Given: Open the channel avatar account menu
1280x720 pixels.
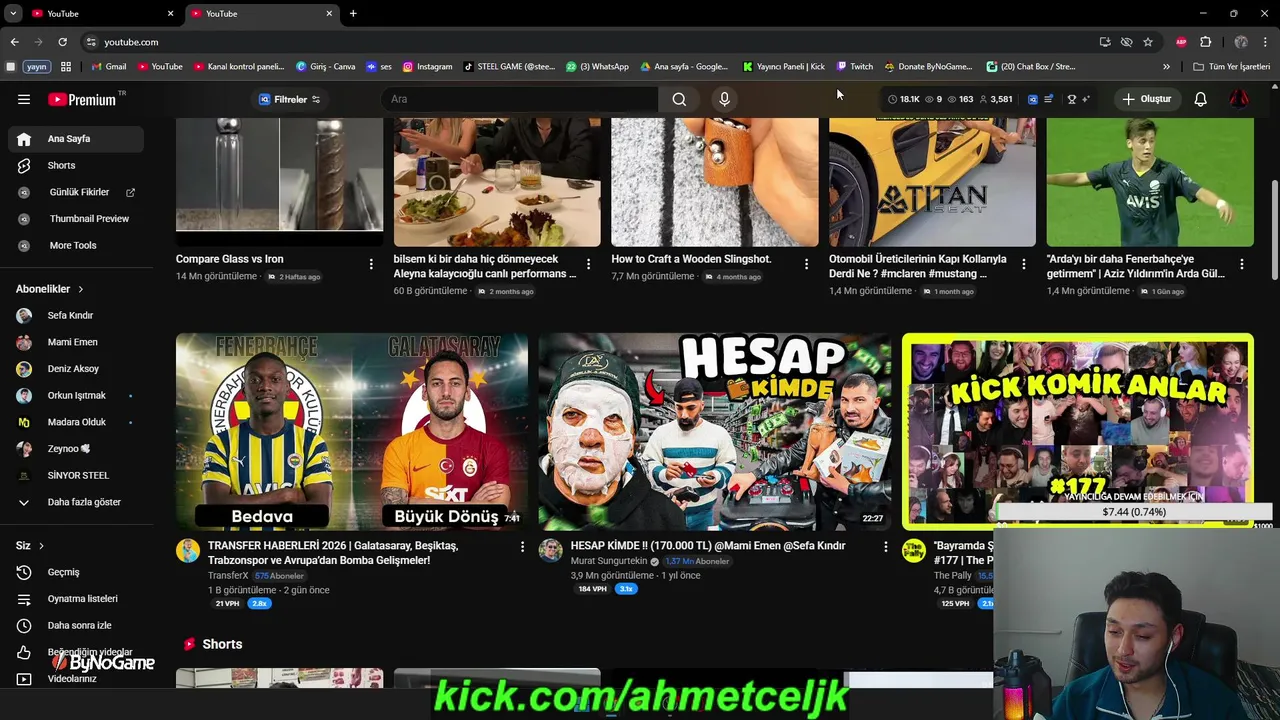Looking at the screenshot, I should tap(1239, 99).
